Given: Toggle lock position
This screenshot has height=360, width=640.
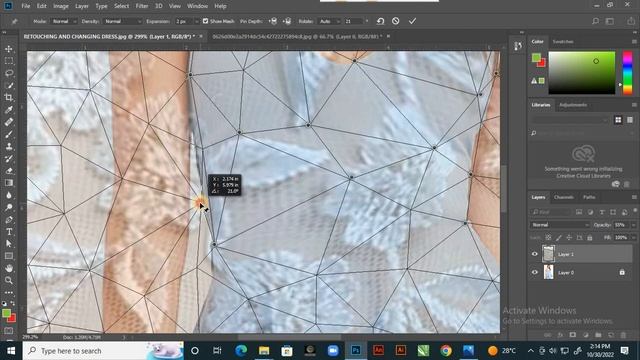Looking at the screenshot, I should pyautogui.click(x=569, y=238).
